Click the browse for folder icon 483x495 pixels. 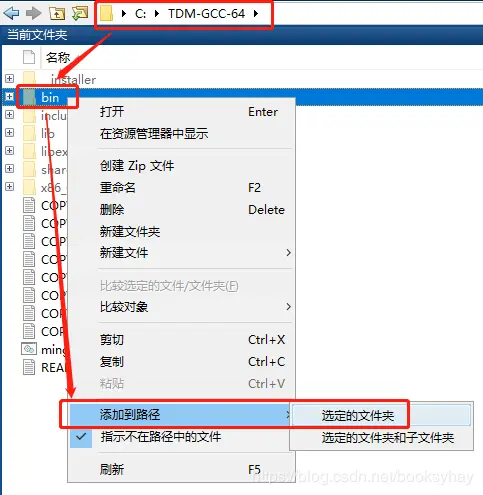click(x=80, y=13)
